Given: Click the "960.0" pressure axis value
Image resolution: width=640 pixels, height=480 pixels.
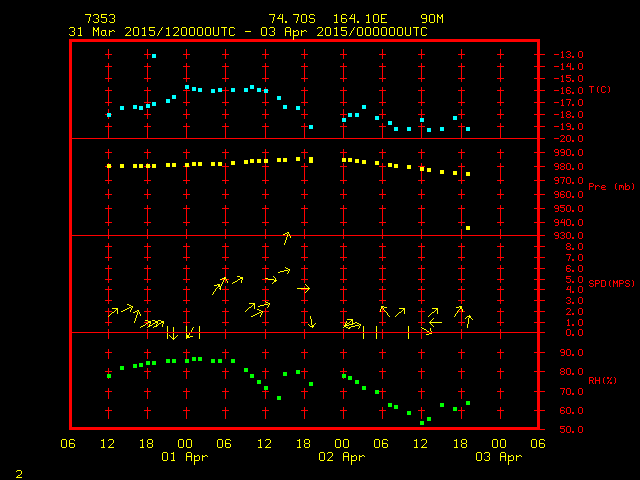Looking at the screenshot, I should (x=568, y=194).
